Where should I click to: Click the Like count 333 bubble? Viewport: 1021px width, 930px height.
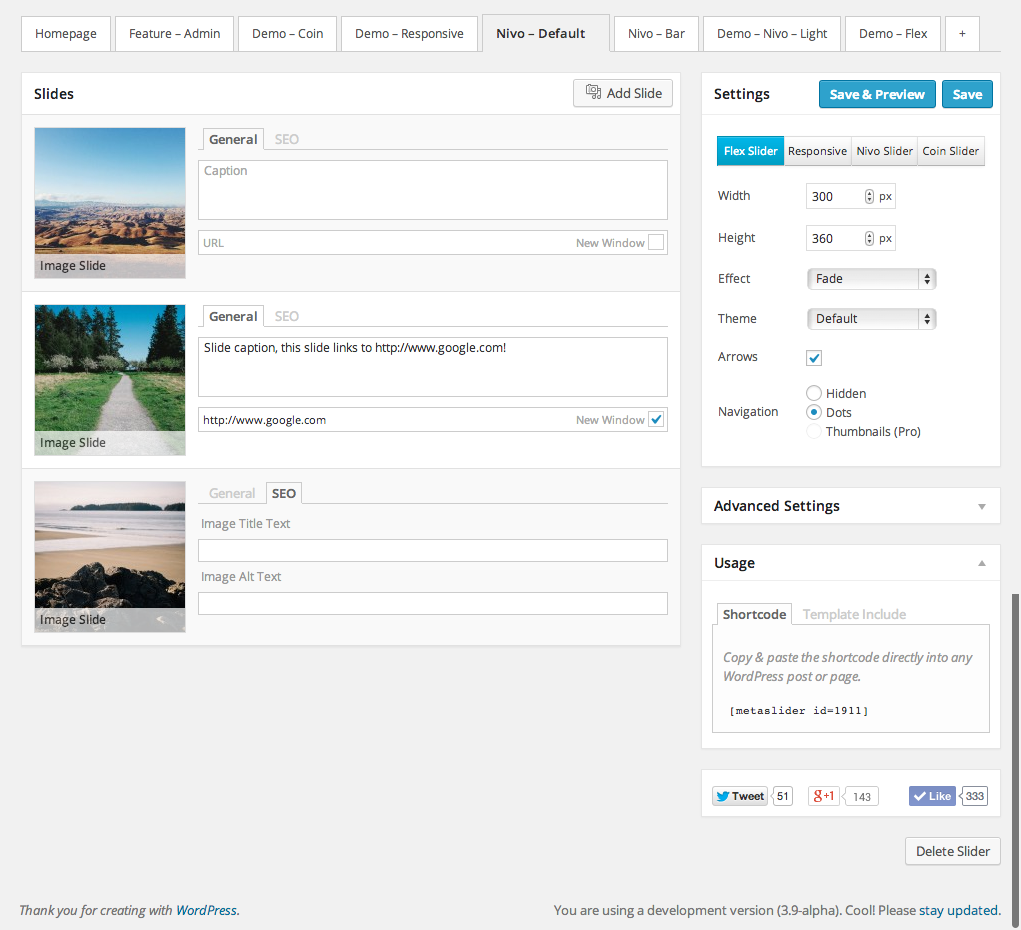click(974, 796)
